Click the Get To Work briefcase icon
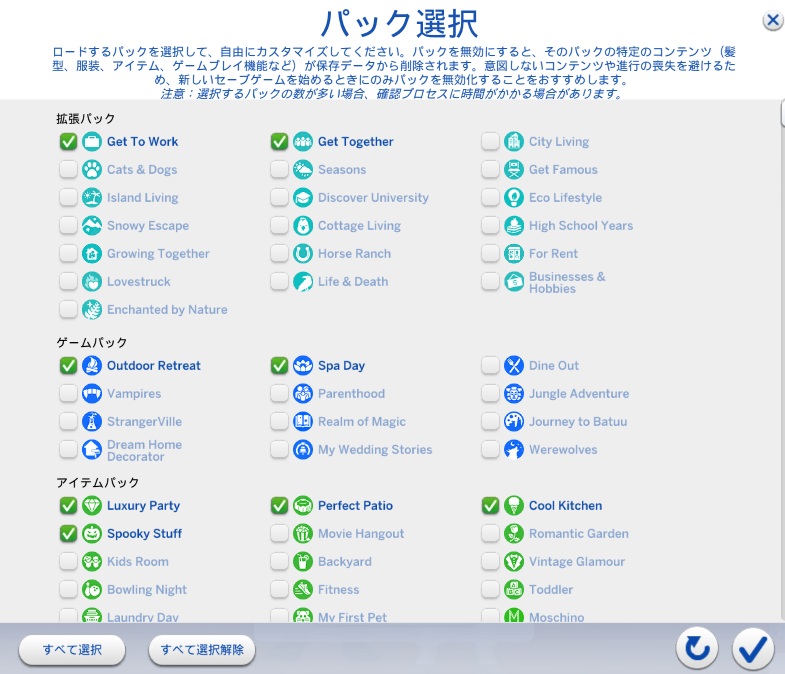Screen dimensions: 785x674 [92, 142]
